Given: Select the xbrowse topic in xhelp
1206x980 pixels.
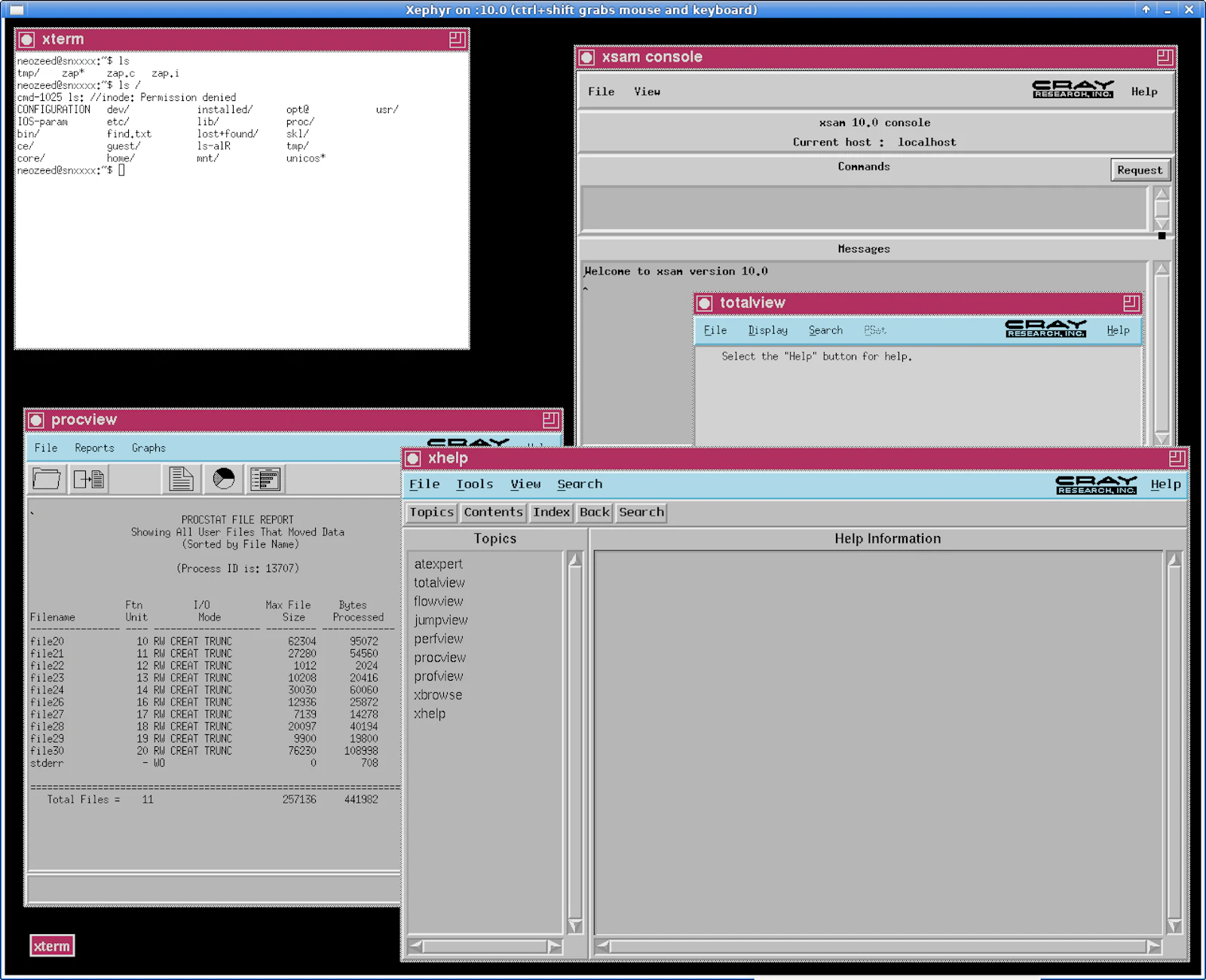Looking at the screenshot, I should 437,695.
